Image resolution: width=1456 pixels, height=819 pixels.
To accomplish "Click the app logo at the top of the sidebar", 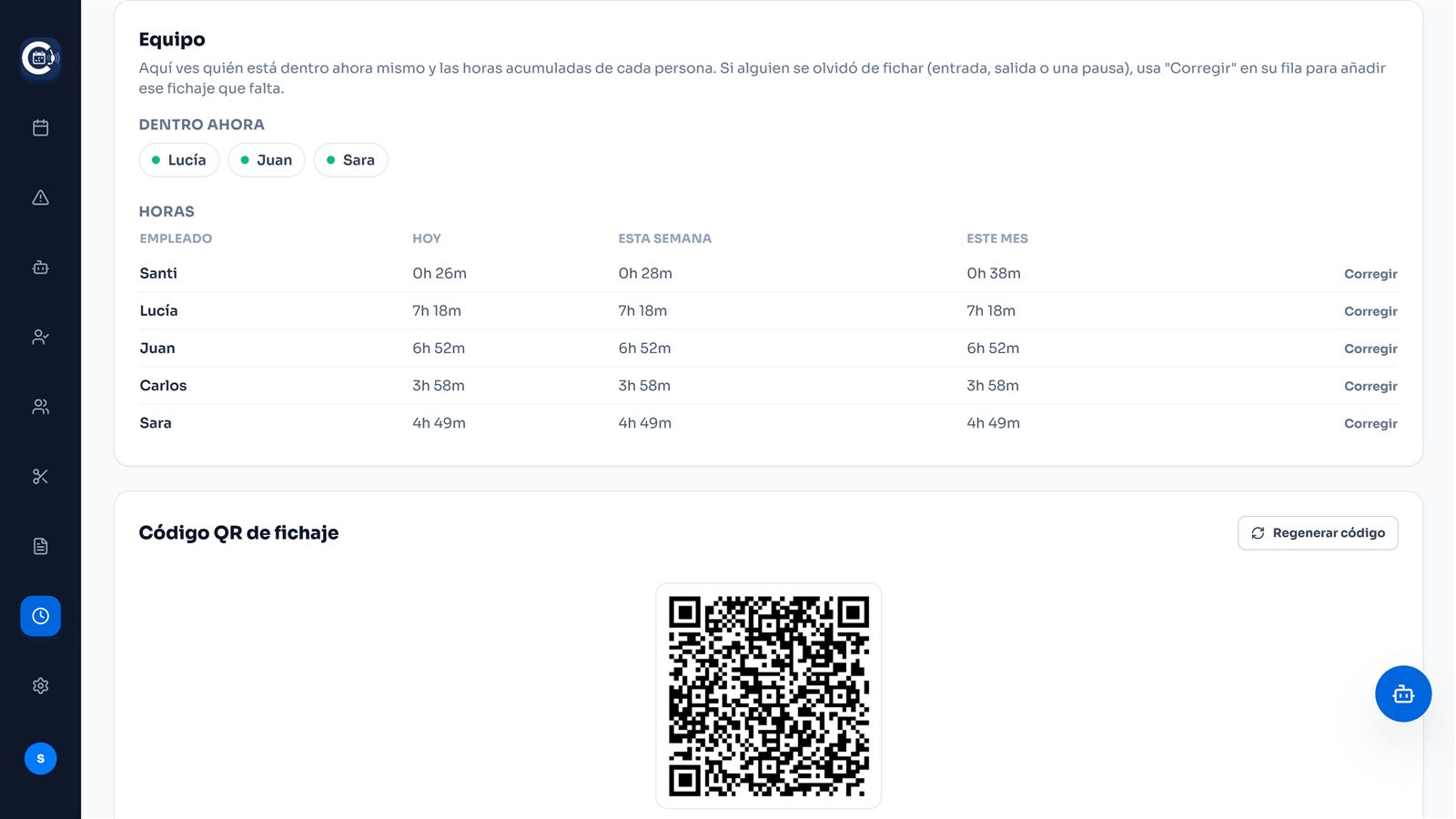I will (x=40, y=58).
